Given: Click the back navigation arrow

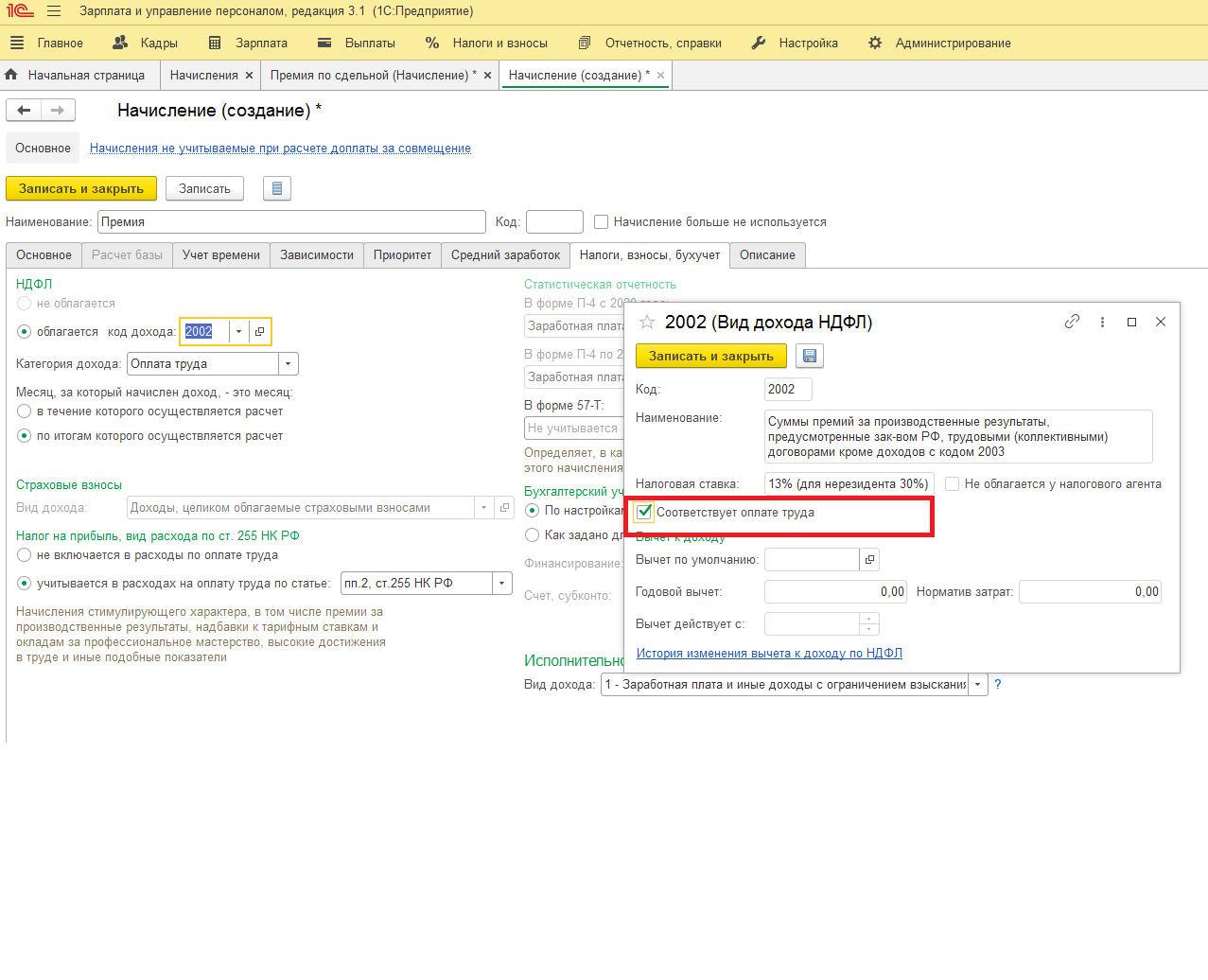Looking at the screenshot, I should [x=24, y=111].
